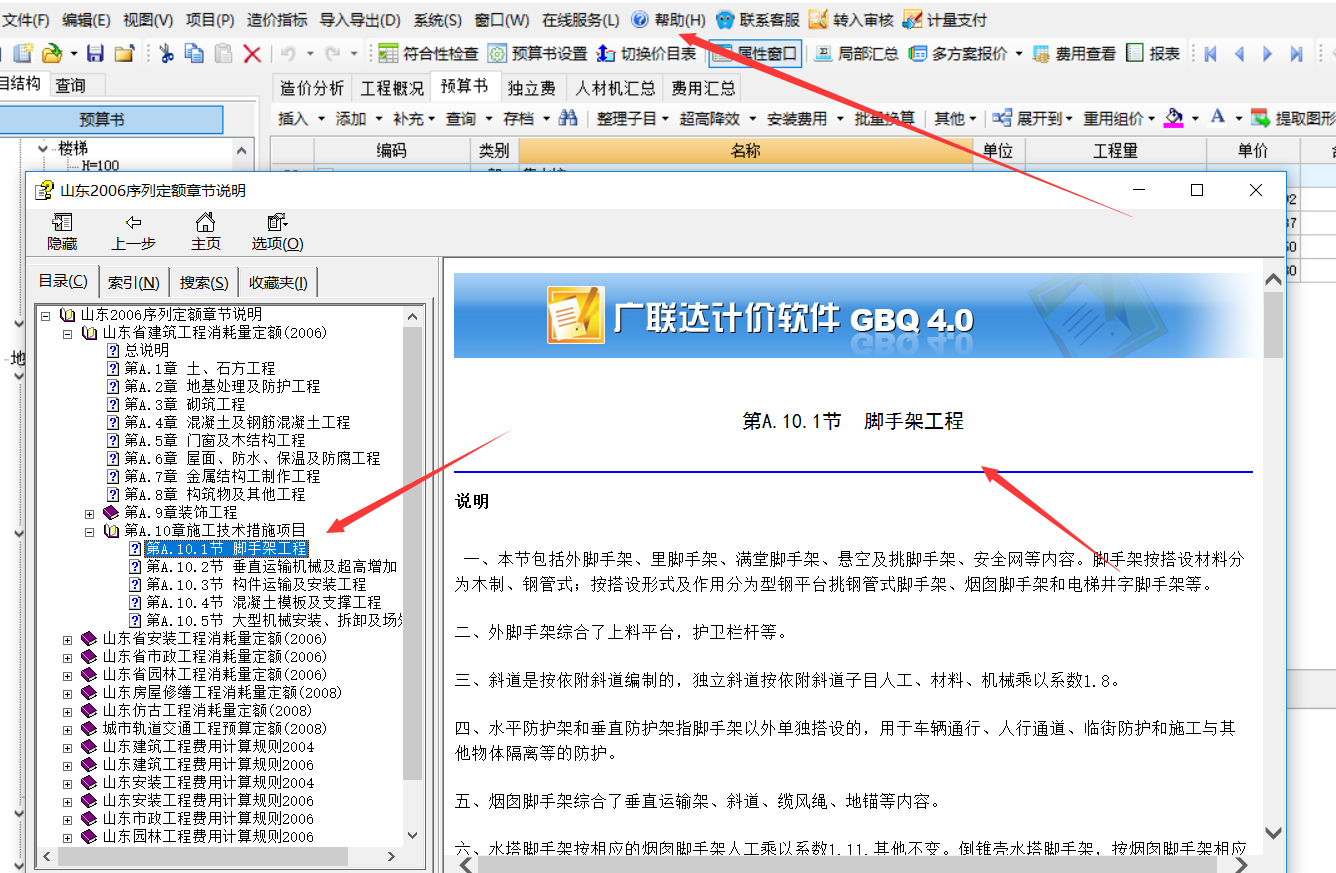Click 名称 column header in grid
1336x873 pixels.
pos(745,151)
